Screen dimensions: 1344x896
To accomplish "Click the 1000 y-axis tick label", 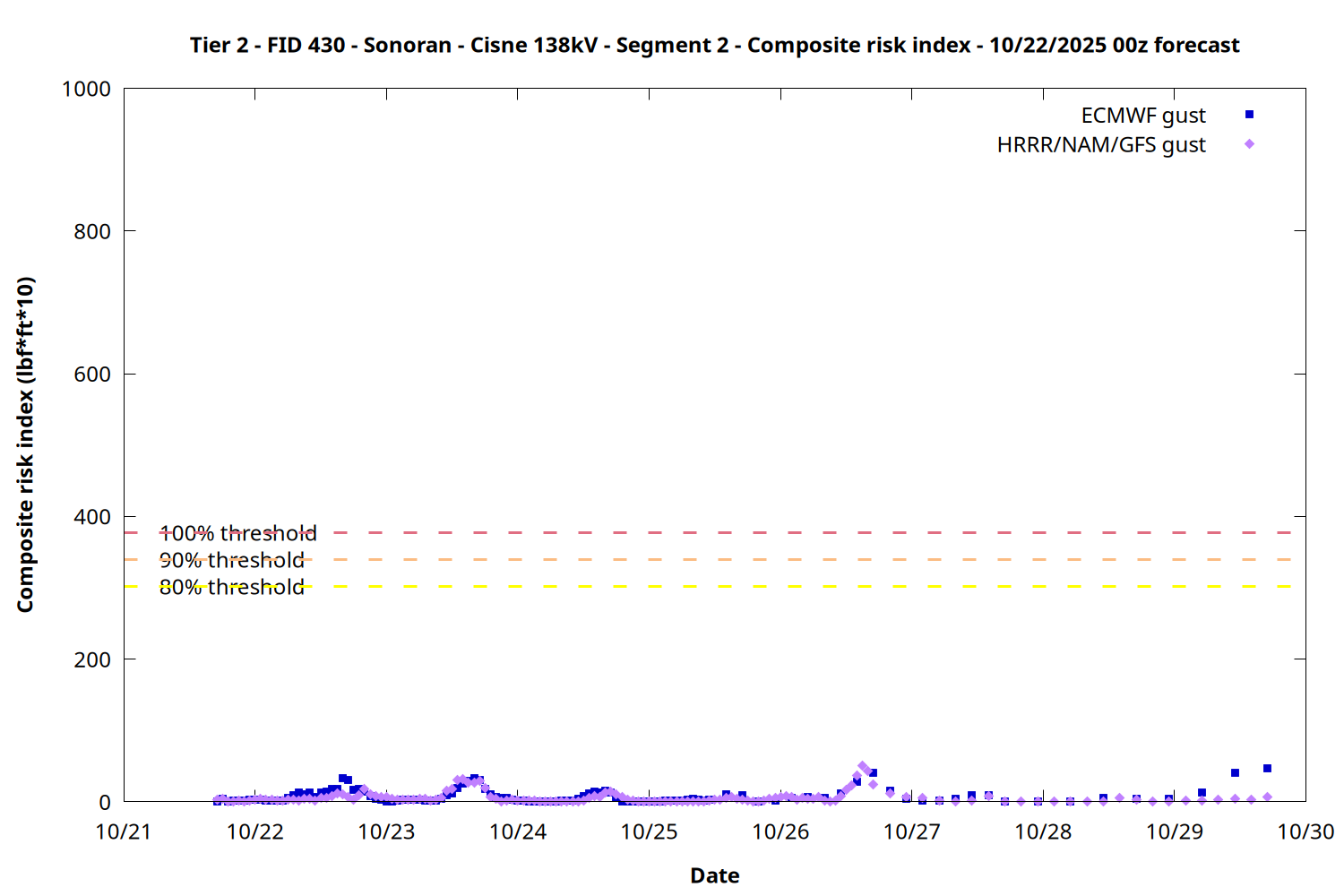I will (86, 90).
